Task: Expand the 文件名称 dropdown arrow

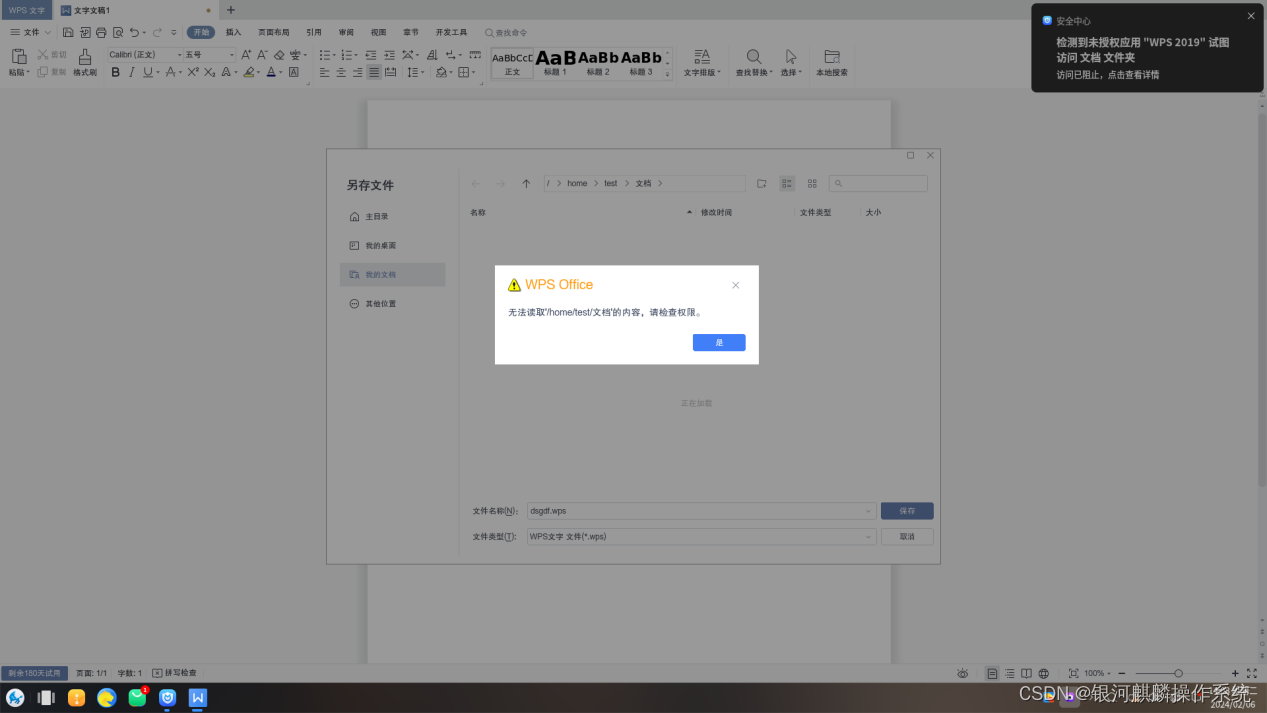Action: (x=868, y=511)
